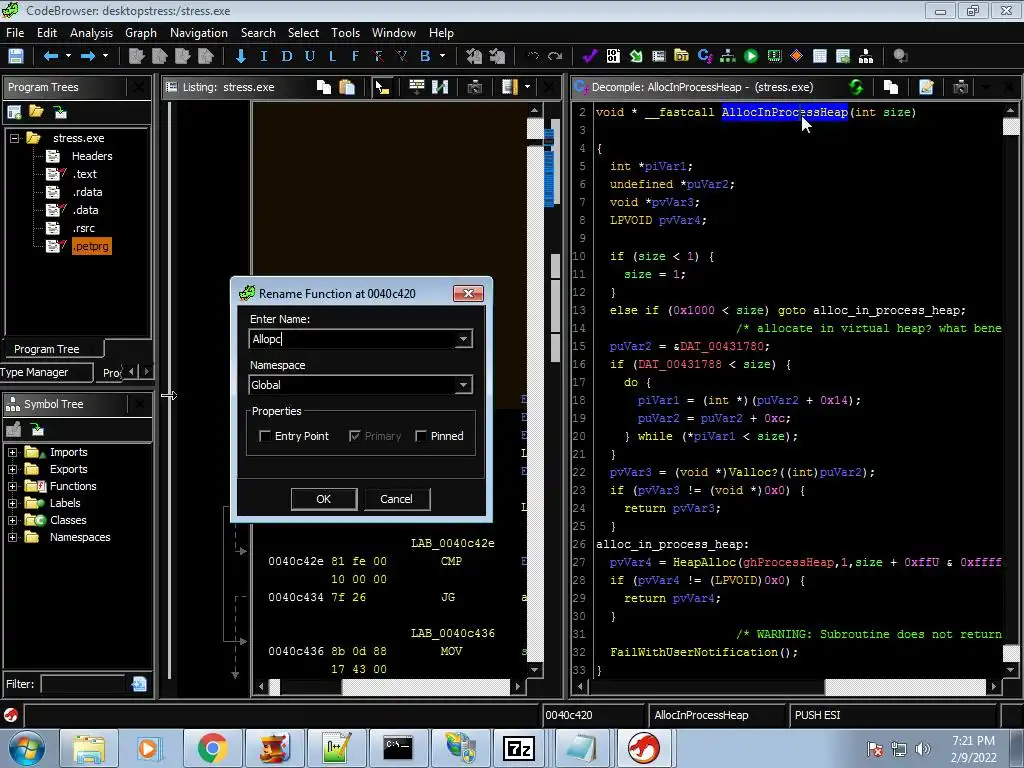
Task: Enable the Pinned checkbox
Action: pyautogui.click(x=421, y=436)
